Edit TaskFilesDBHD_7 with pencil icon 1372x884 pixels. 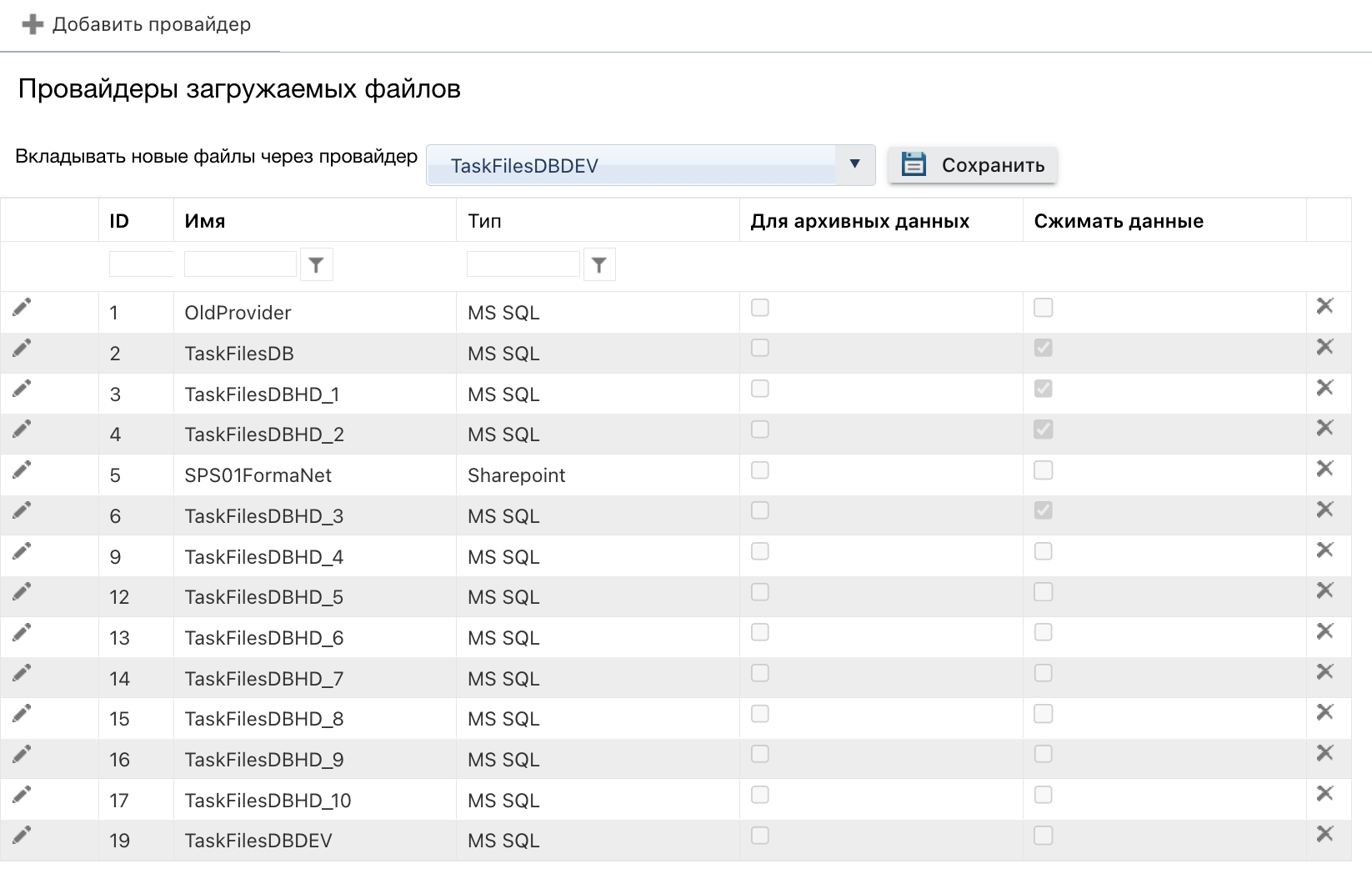[x=22, y=673]
